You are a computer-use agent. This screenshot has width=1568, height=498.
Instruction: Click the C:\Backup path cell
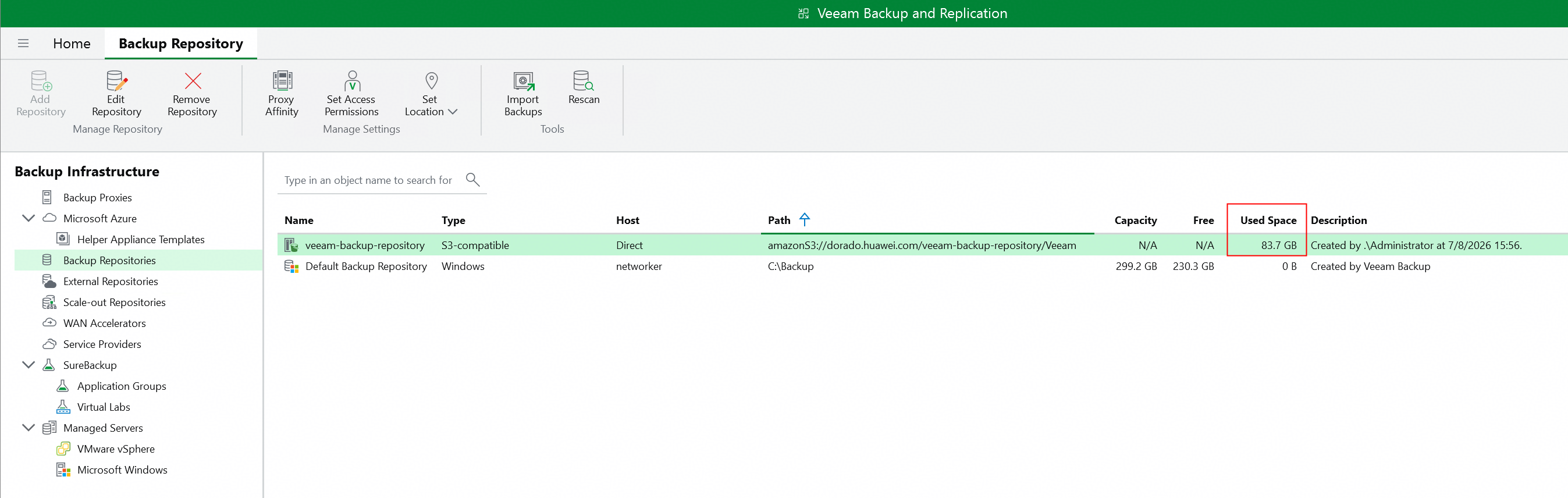click(x=790, y=266)
